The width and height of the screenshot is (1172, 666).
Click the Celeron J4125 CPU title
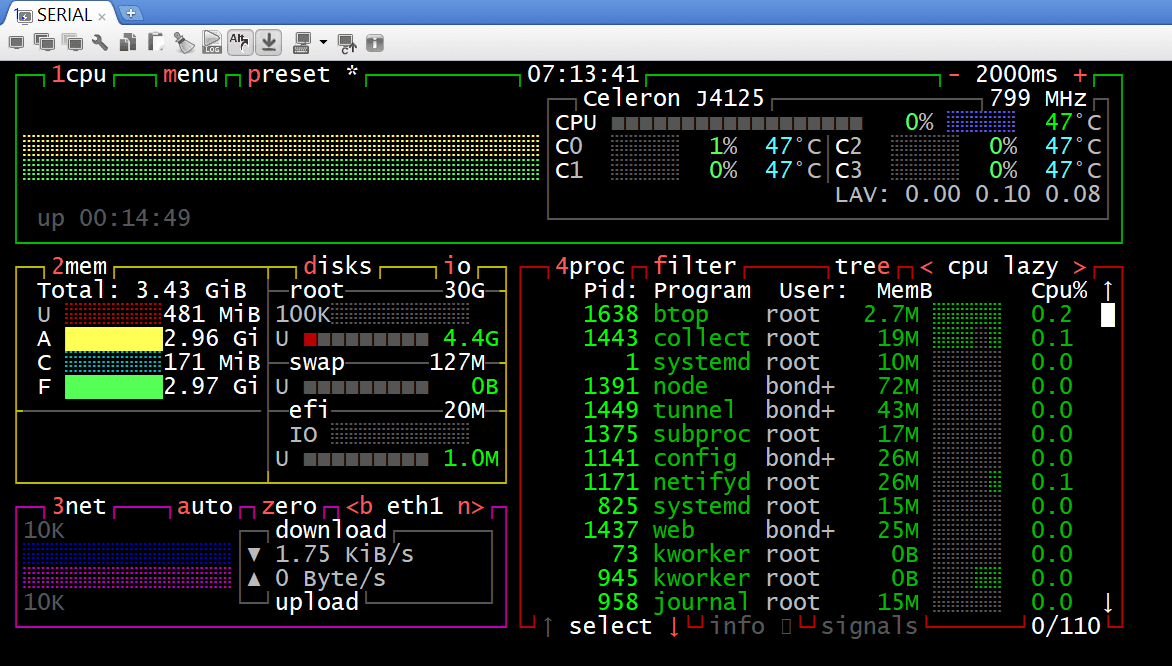pyautogui.click(x=673, y=99)
